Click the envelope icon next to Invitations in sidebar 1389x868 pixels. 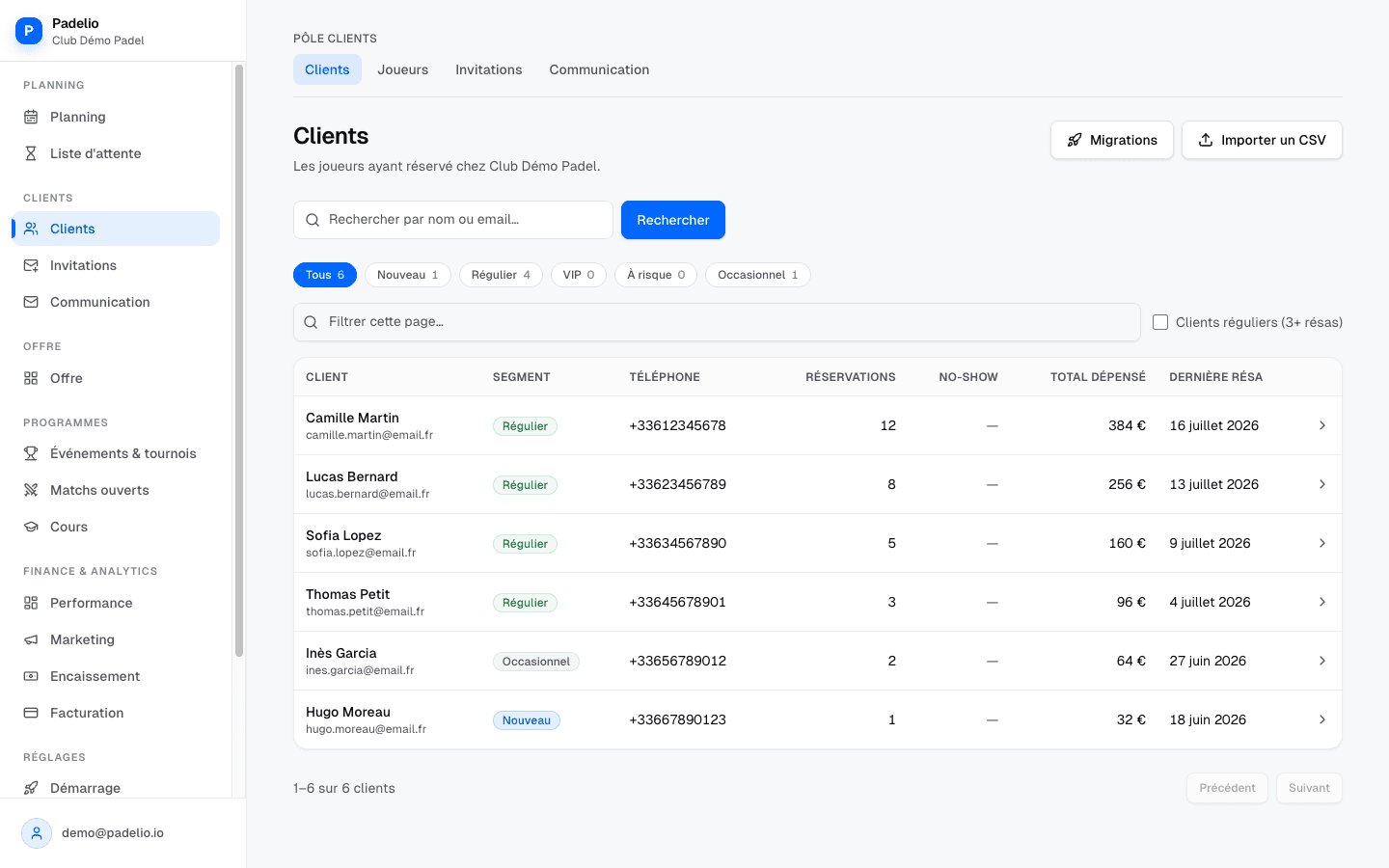pos(31,265)
